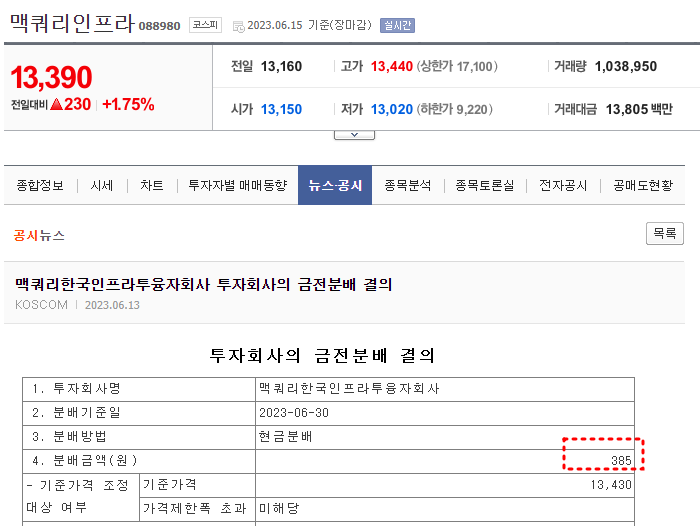This screenshot has height=526, width=700.
Task: Click the base price value 13,430
Action: tap(611, 485)
